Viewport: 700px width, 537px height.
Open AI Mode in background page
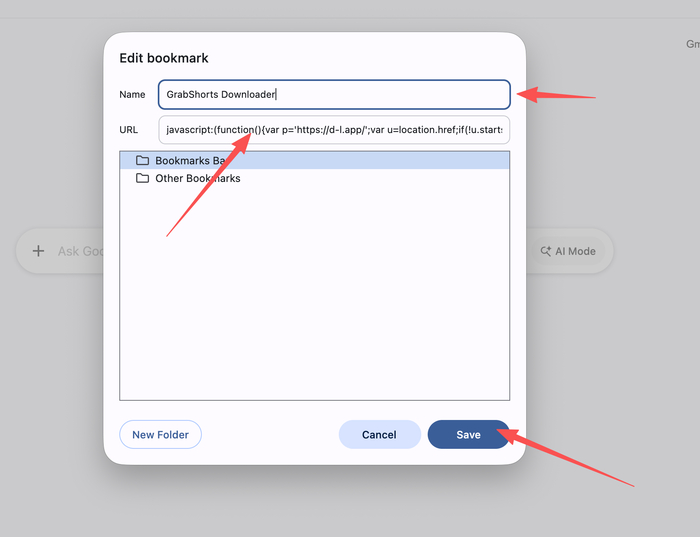coord(568,251)
